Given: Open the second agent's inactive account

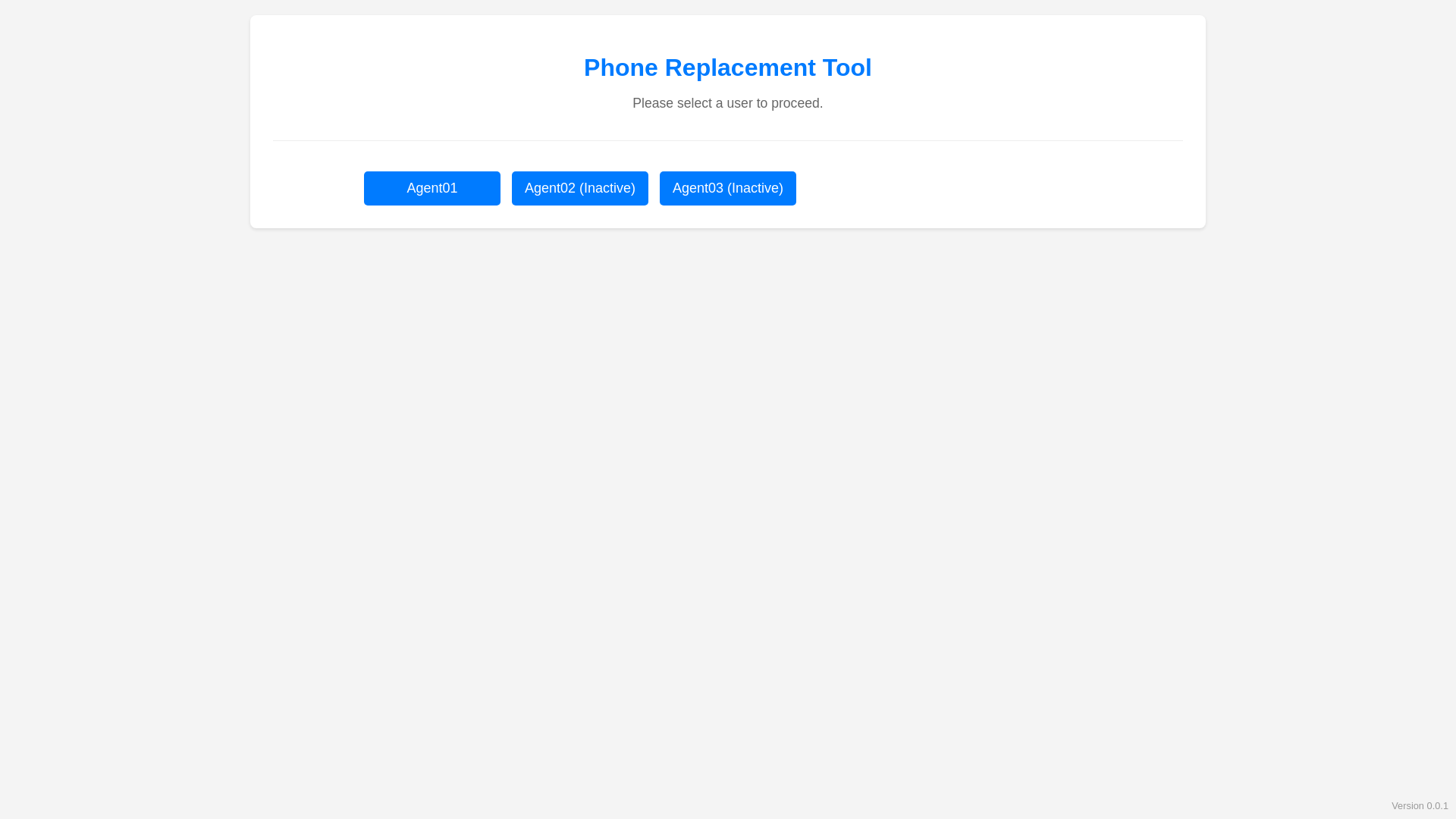Looking at the screenshot, I should (x=579, y=188).
